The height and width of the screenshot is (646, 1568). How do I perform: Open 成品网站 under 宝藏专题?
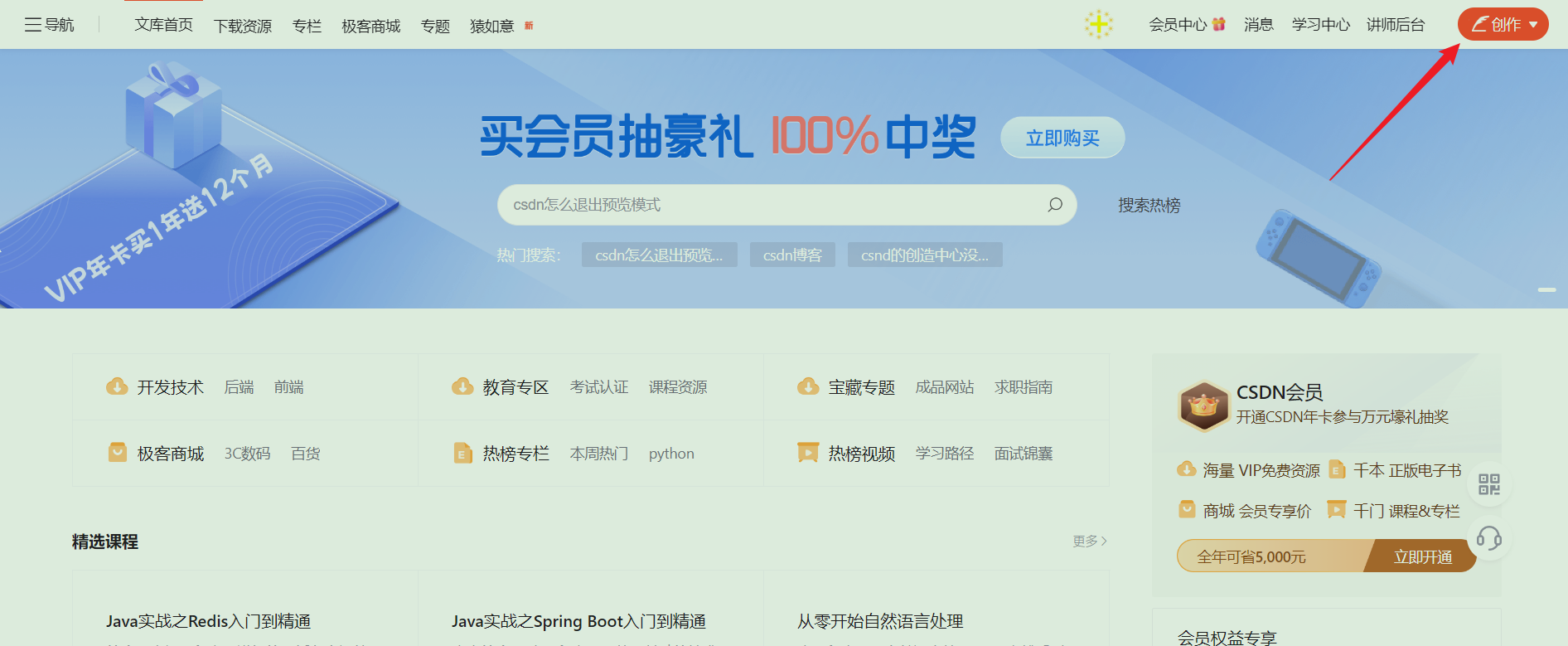(x=945, y=386)
